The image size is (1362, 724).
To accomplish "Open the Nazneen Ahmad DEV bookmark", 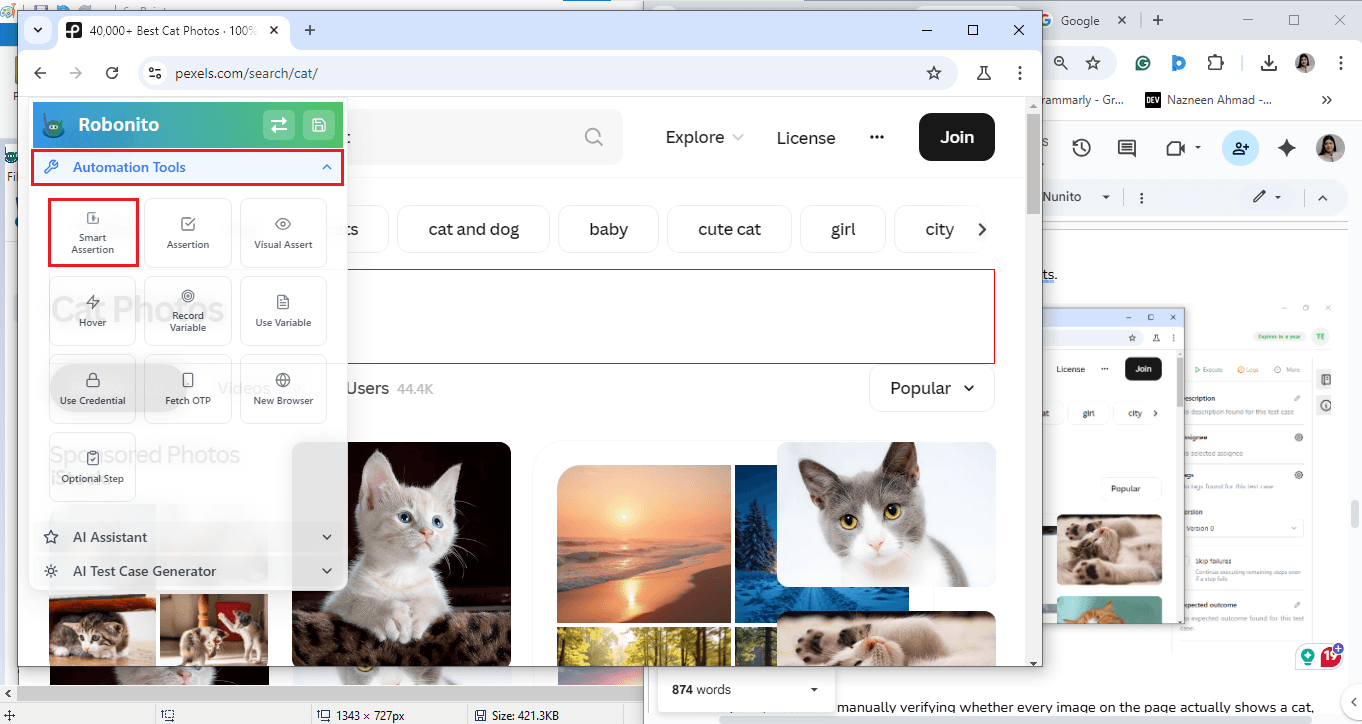I will click(x=1207, y=100).
